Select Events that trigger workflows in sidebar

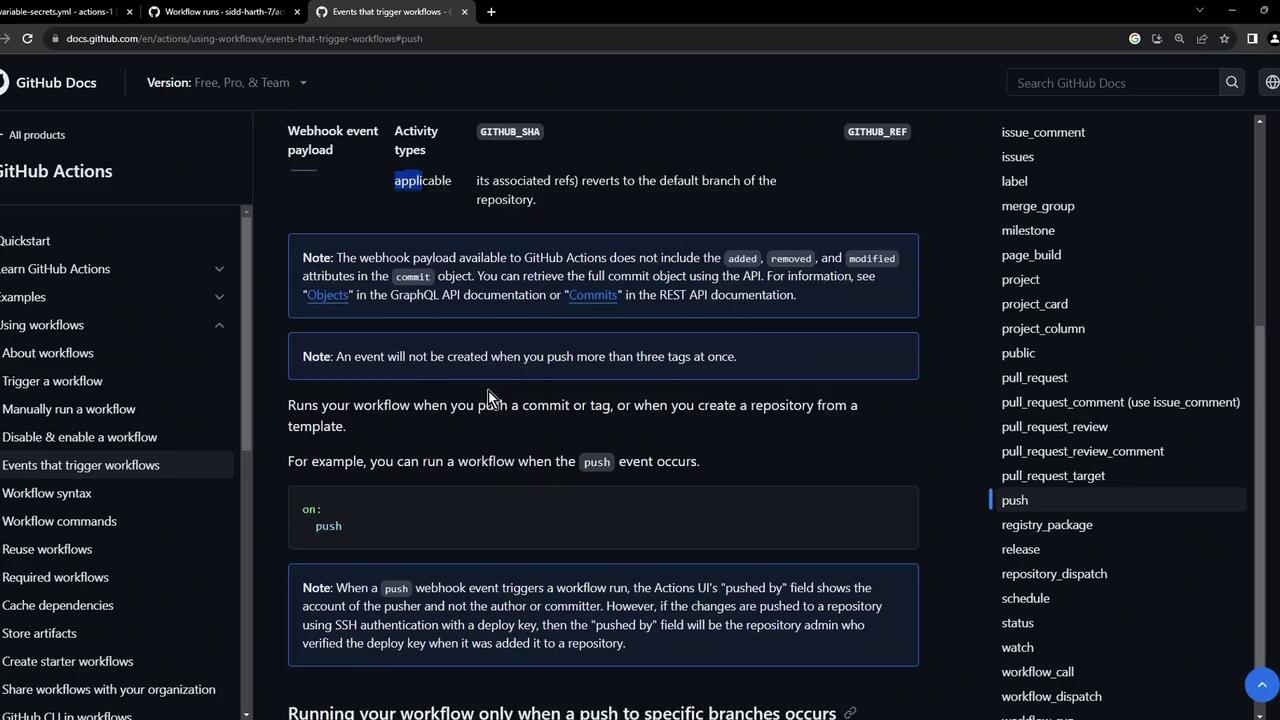pyautogui.click(x=81, y=465)
